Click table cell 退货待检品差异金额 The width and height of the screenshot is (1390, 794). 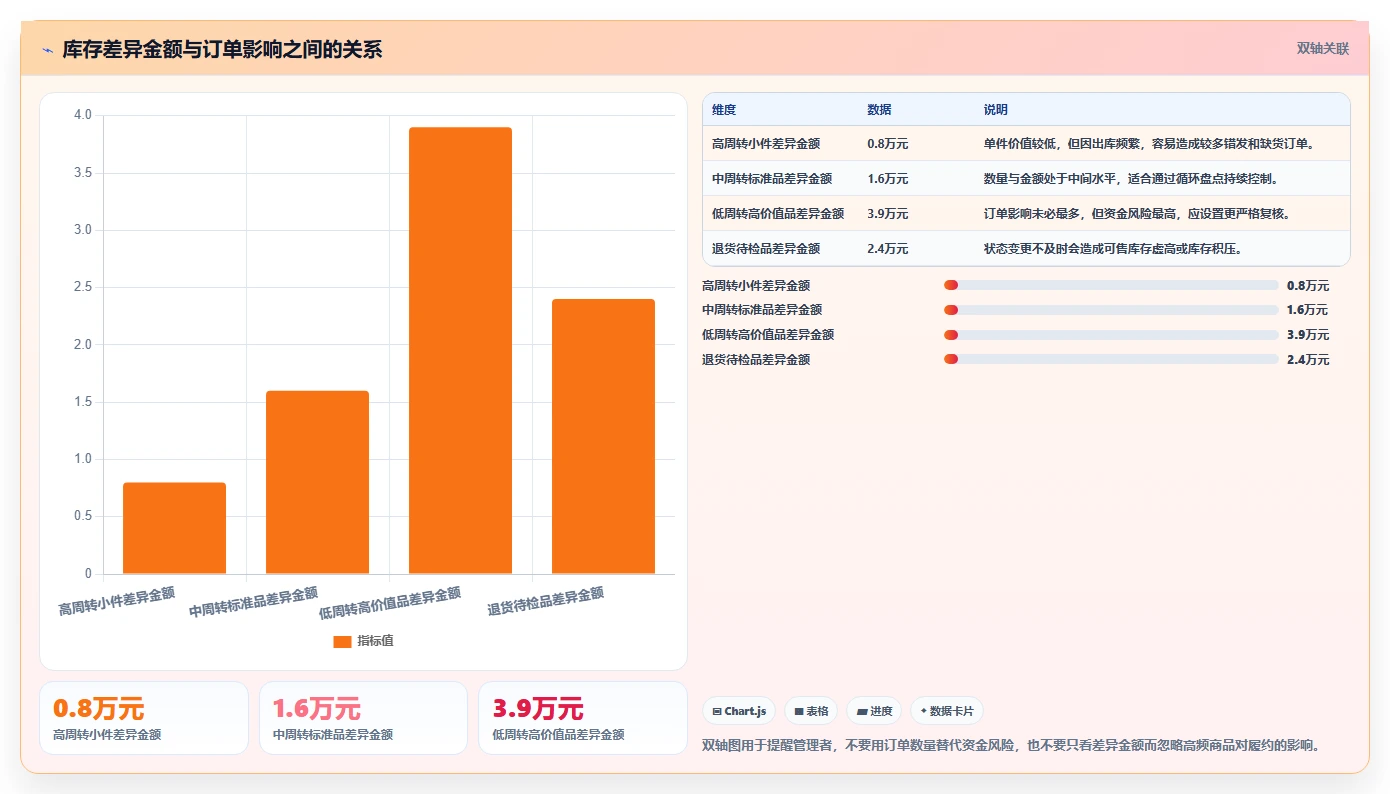click(x=766, y=249)
